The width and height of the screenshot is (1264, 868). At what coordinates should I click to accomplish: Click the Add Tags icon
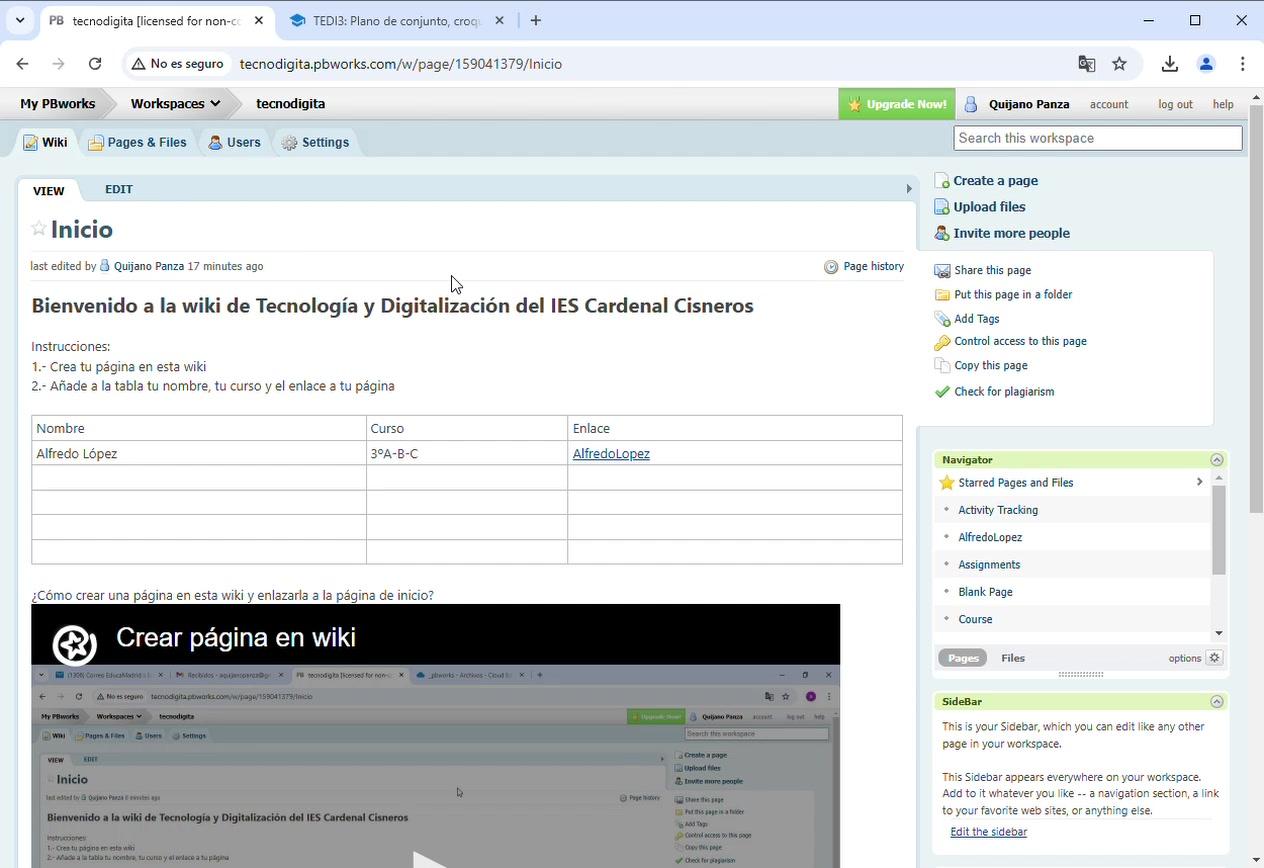point(942,319)
